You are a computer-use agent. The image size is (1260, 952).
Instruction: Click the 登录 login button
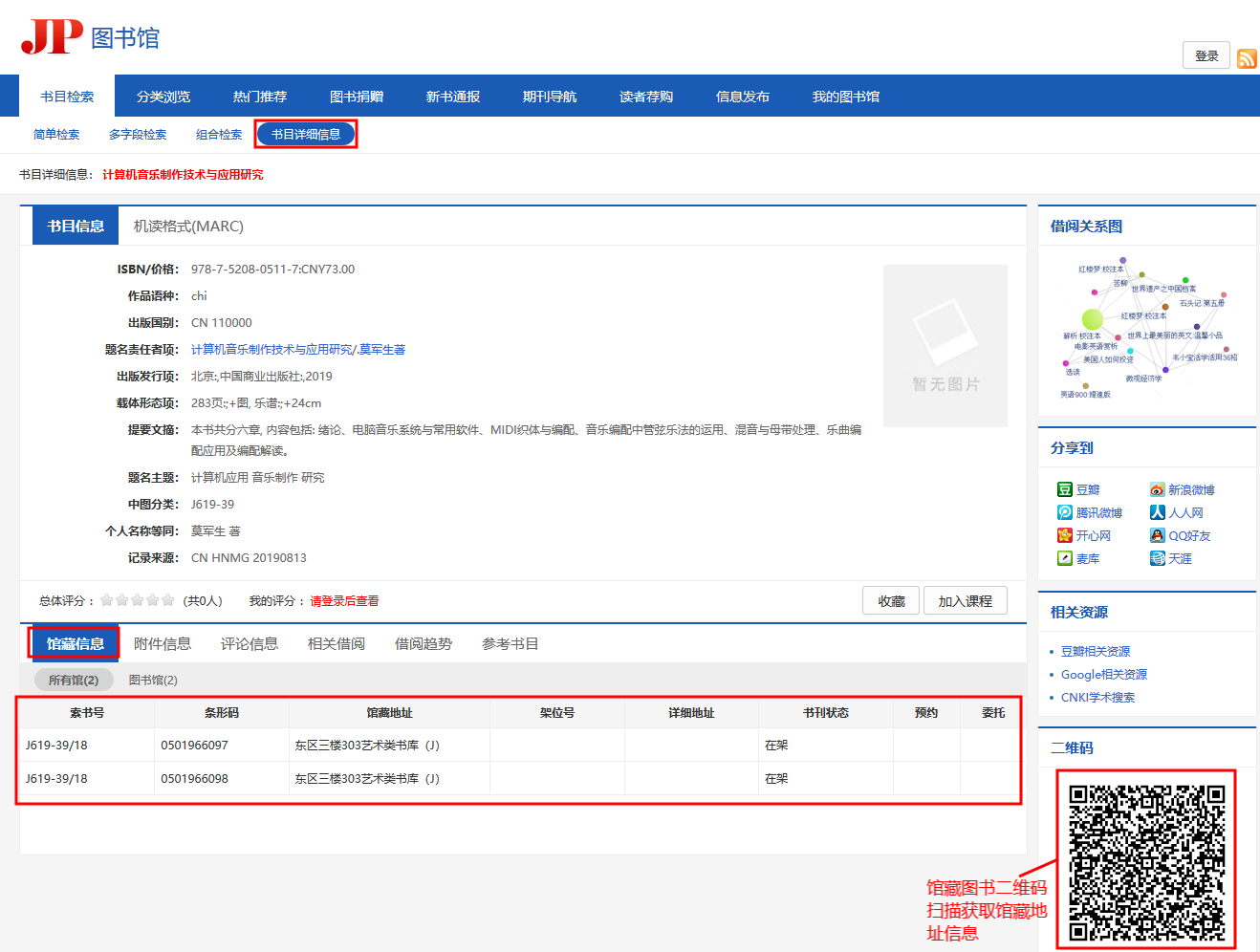point(1206,55)
